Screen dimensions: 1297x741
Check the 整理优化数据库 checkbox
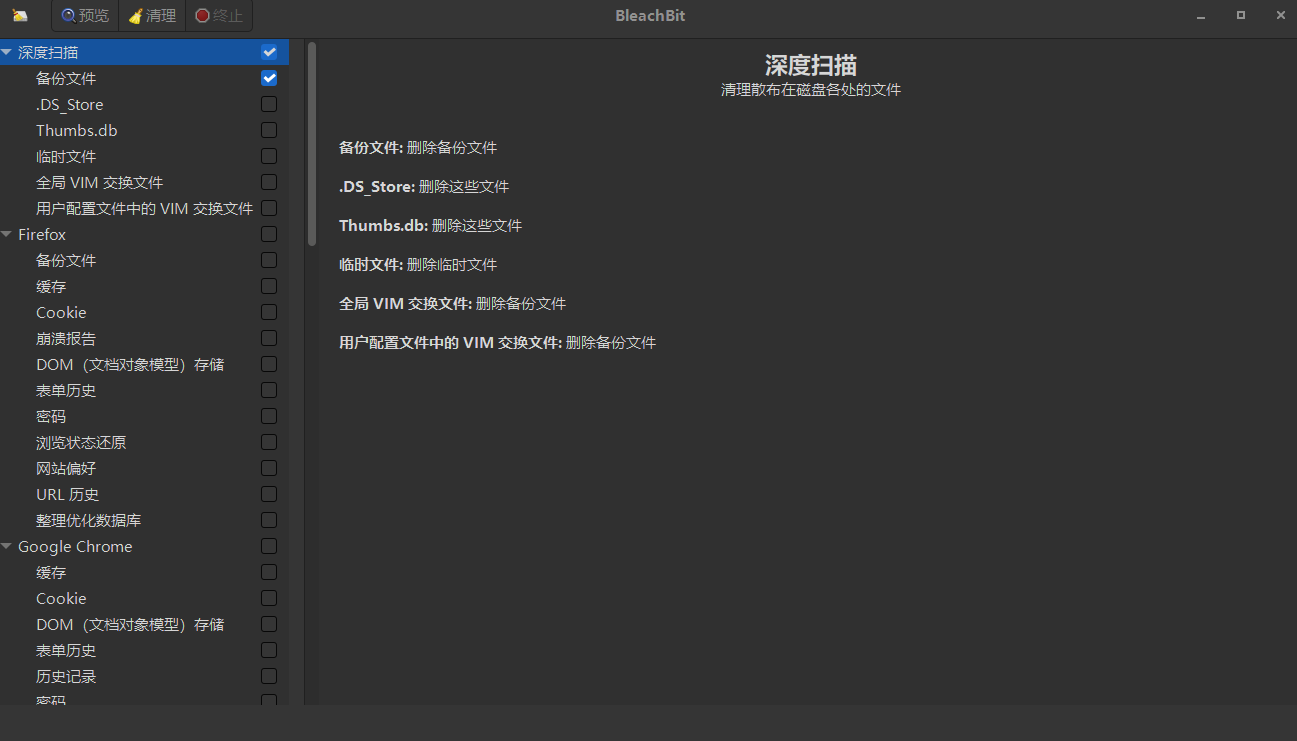269,520
